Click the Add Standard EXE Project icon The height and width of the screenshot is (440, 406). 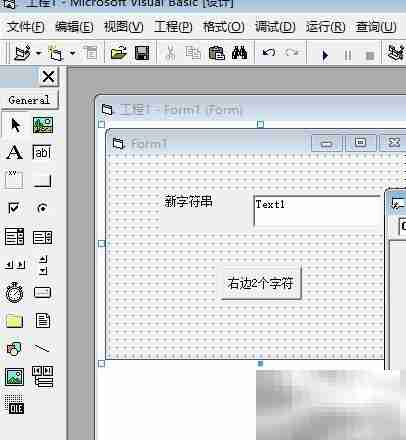[x=22, y=53]
